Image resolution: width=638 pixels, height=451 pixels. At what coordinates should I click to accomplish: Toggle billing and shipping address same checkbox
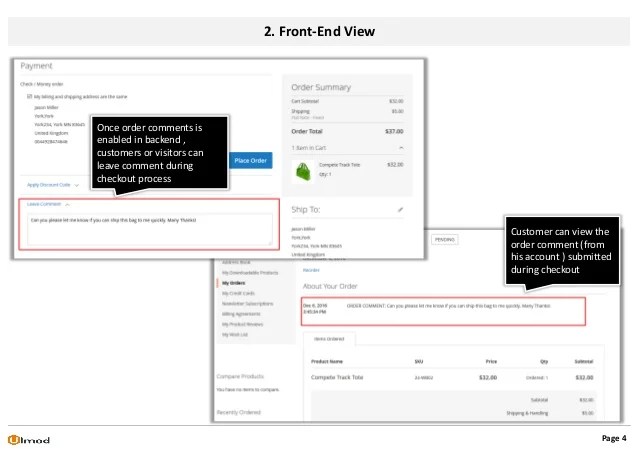[29, 96]
